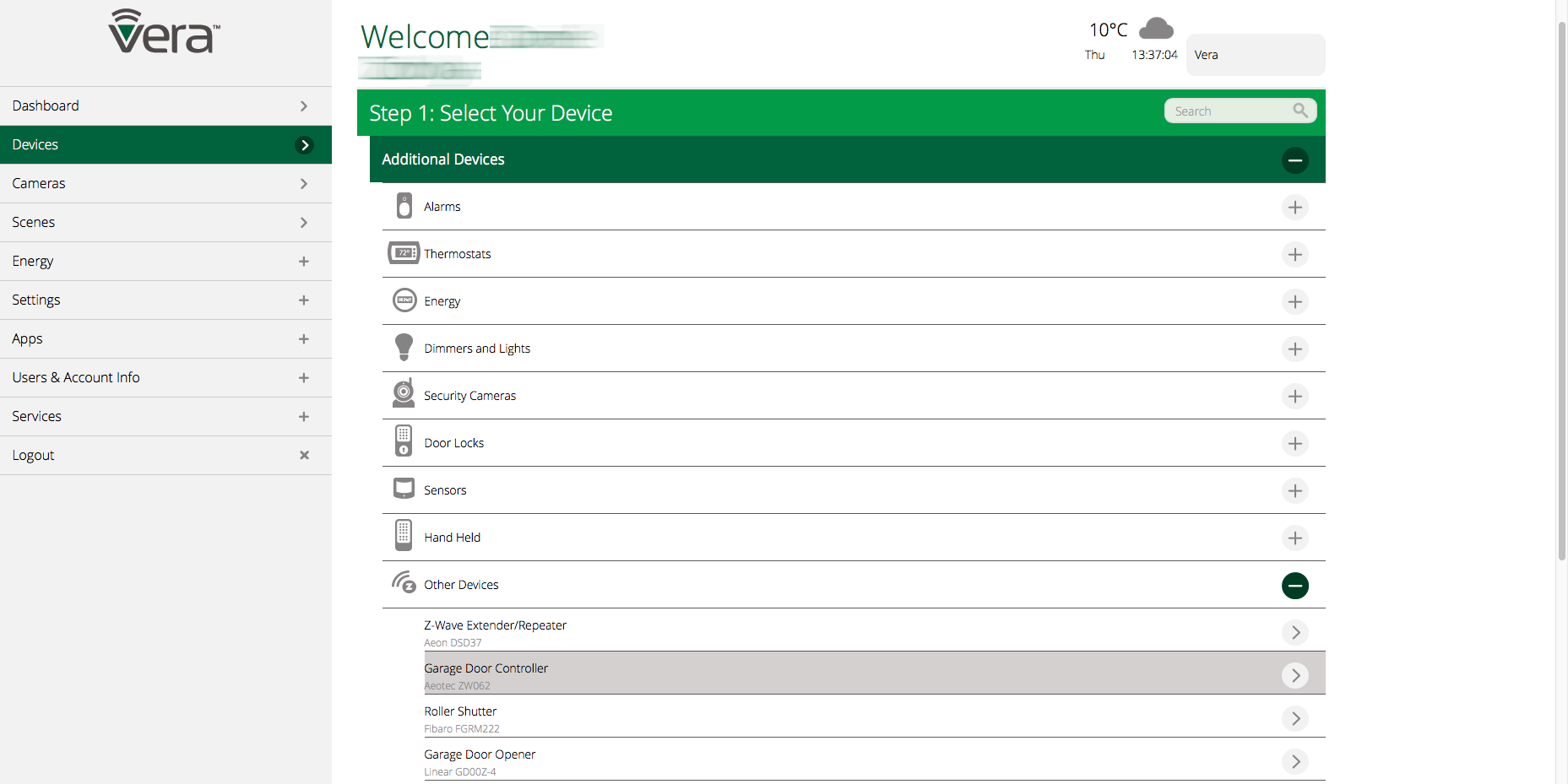Viewport: 1568px width, 784px height.
Task: Click the Thermostats device icon
Action: coord(404,253)
